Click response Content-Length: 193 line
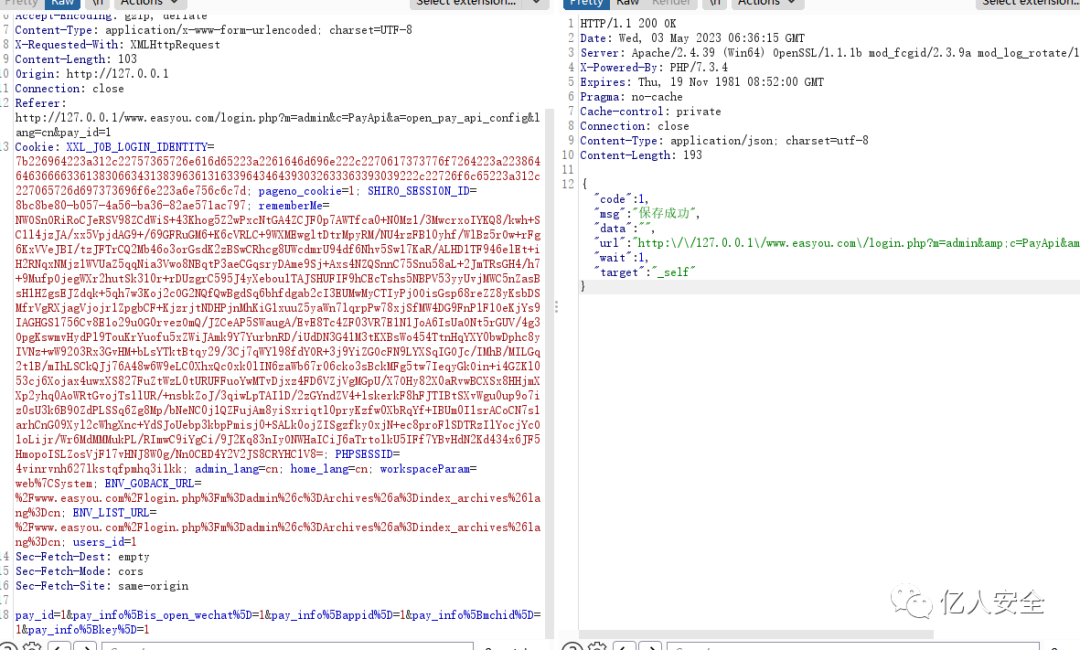Screen dimensions: 1080x650 [641, 156]
